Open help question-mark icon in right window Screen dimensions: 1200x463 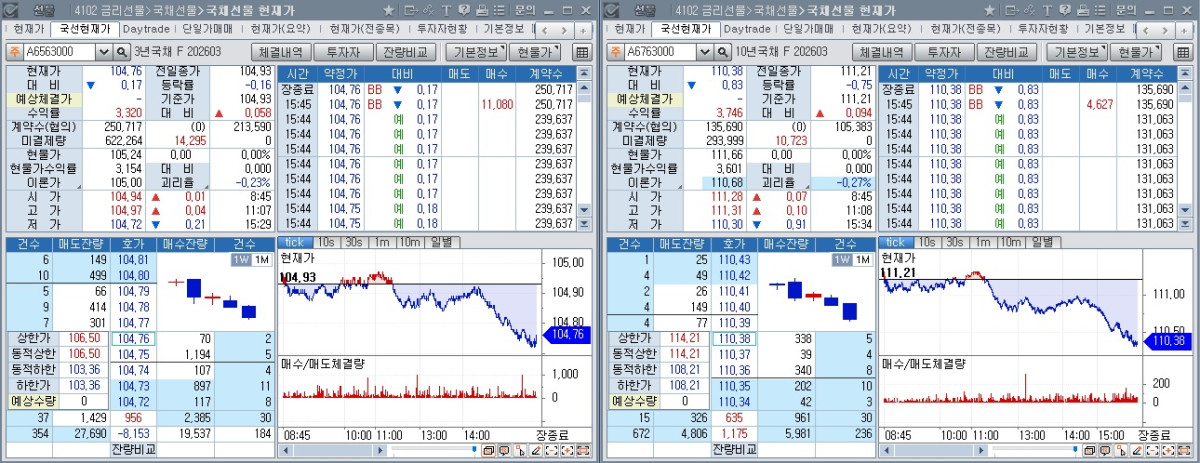click(1064, 10)
